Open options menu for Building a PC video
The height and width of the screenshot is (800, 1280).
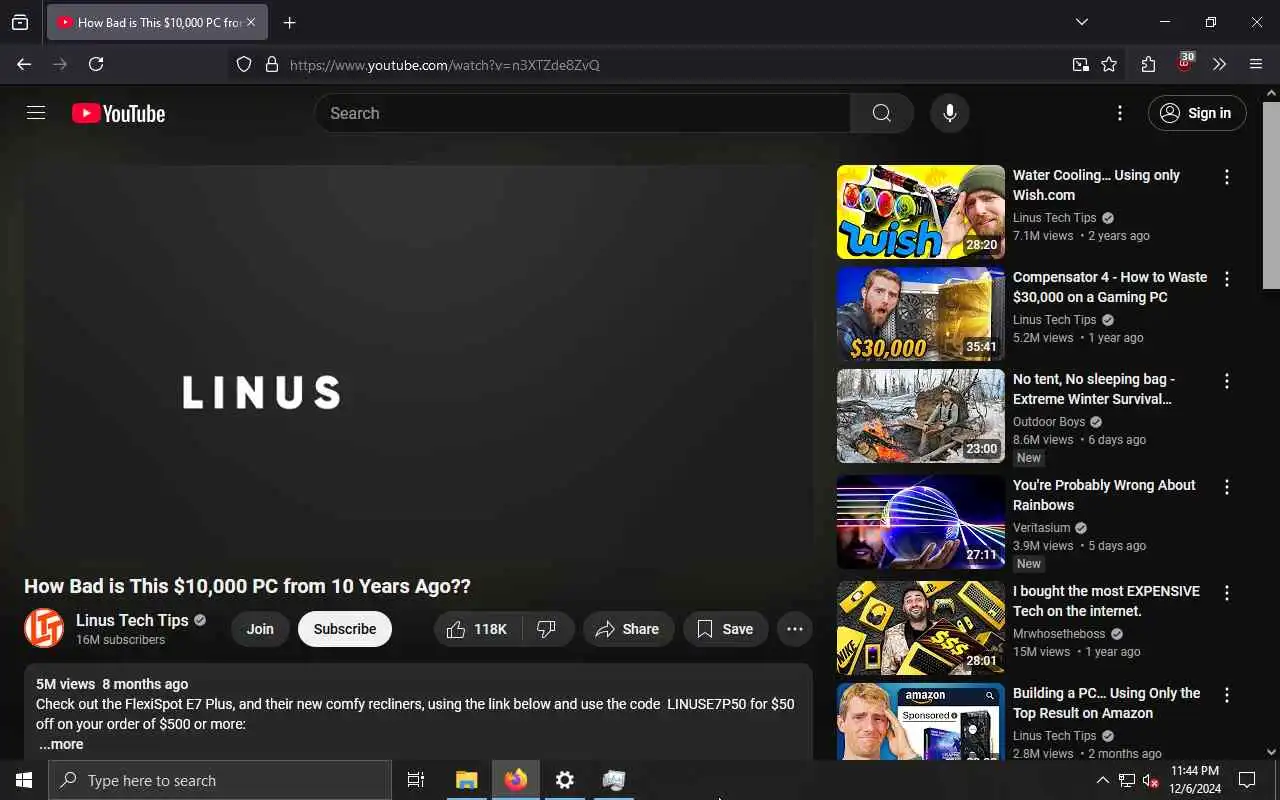(1227, 695)
